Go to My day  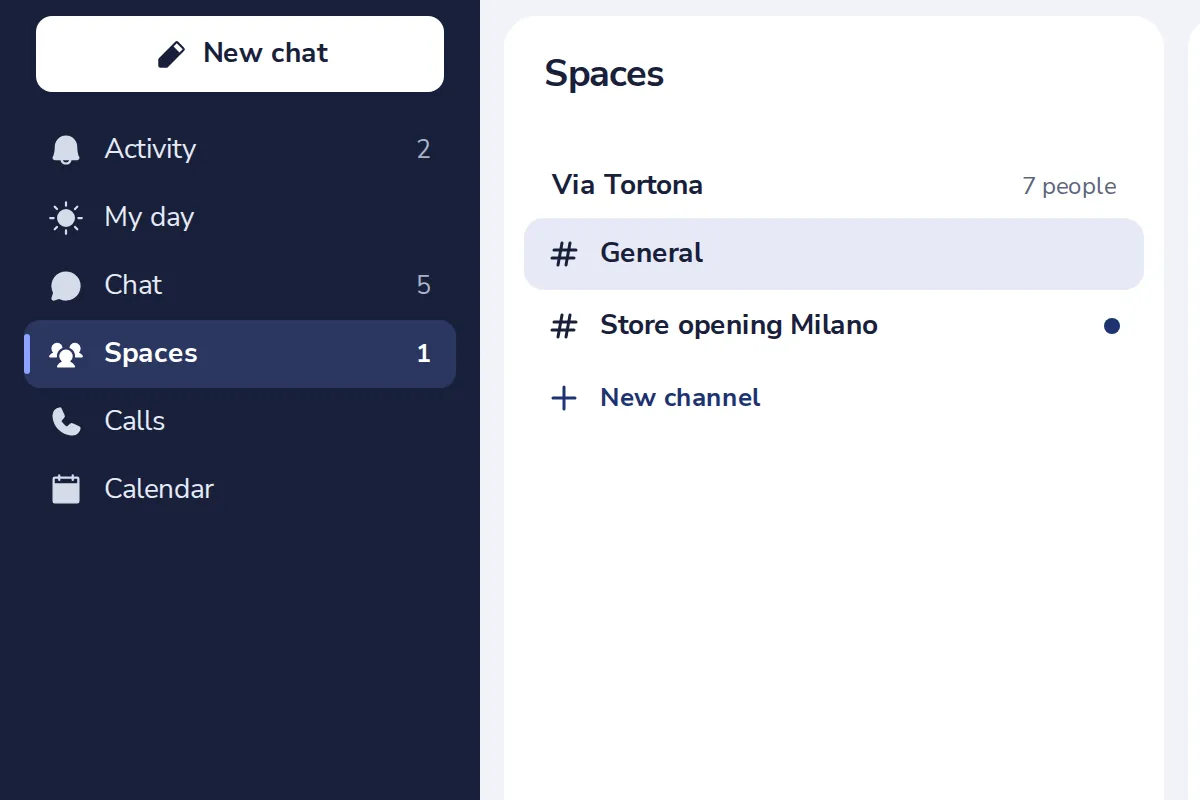[x=240, y=218]
